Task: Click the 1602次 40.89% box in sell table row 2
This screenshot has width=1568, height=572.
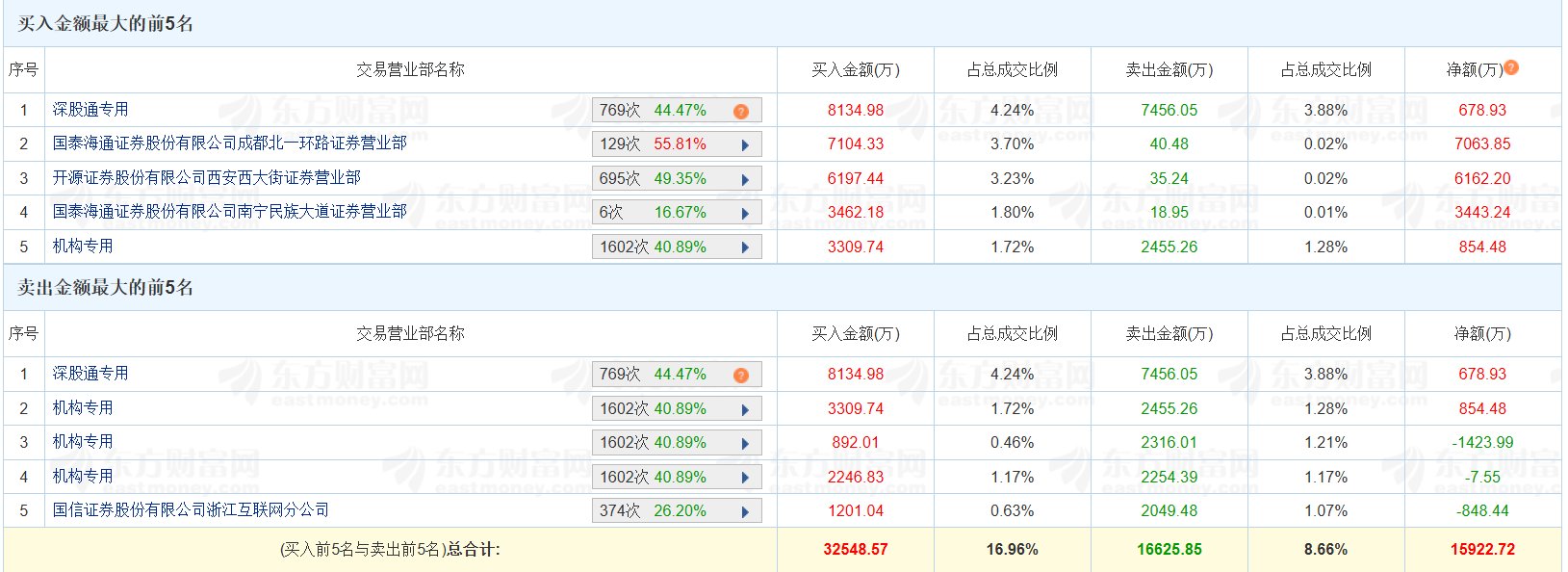Action: point(655,409)
